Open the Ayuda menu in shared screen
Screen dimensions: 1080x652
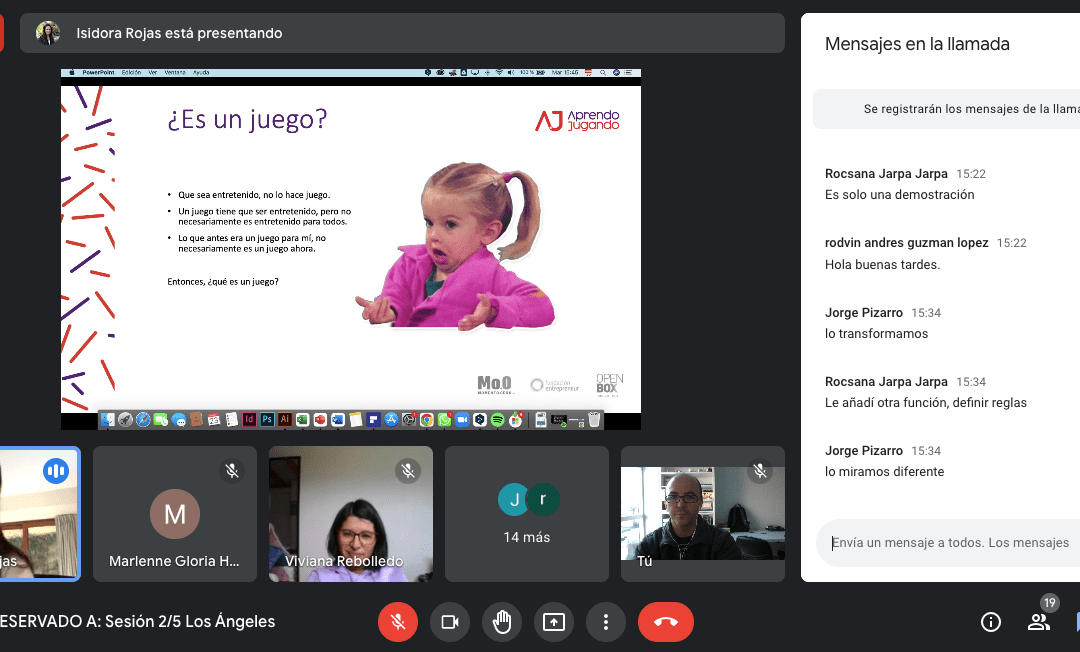[201, 72]
